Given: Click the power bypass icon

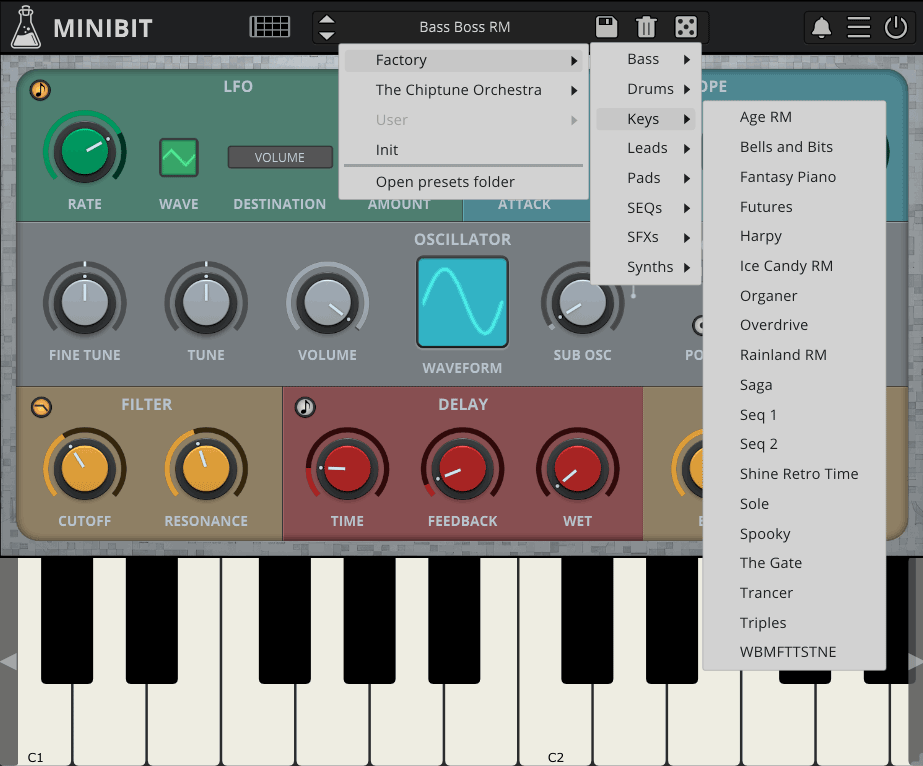Looking at the screenshot, I should pos(895,27).
